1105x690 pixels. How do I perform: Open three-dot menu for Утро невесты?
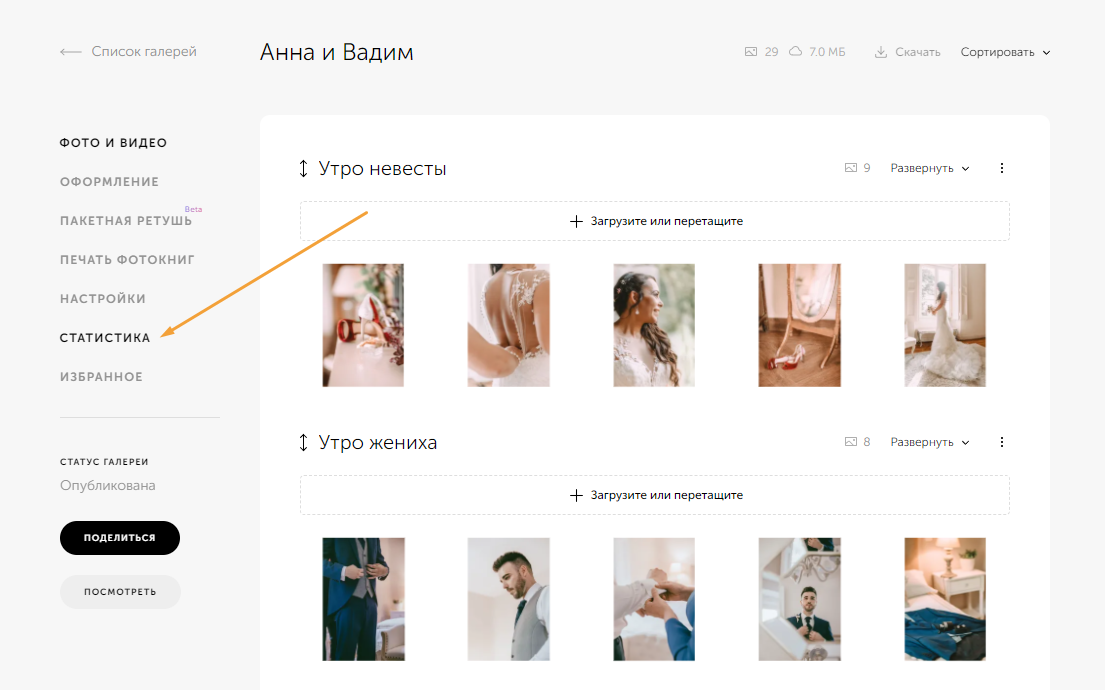(x=1002, y=168)
